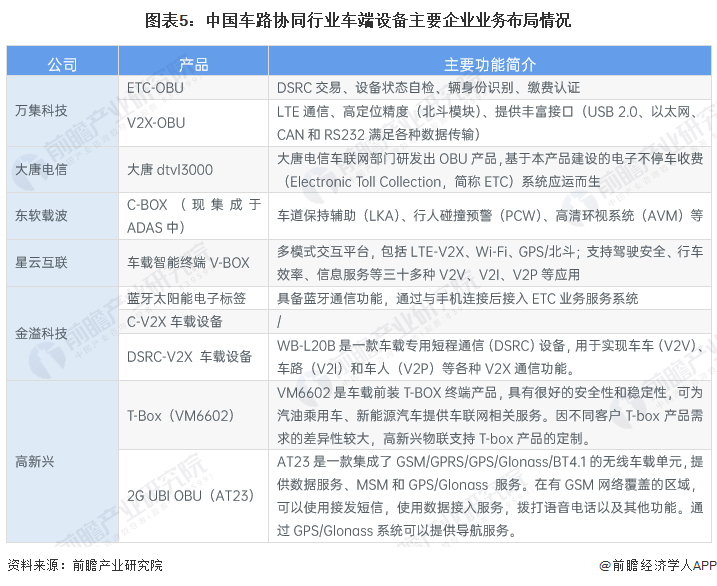Image resolution: width=717 pixels, height=586 pixels.
Task: Click the 大唐 dtvl3000 product cell
Action: coord(170,170)
